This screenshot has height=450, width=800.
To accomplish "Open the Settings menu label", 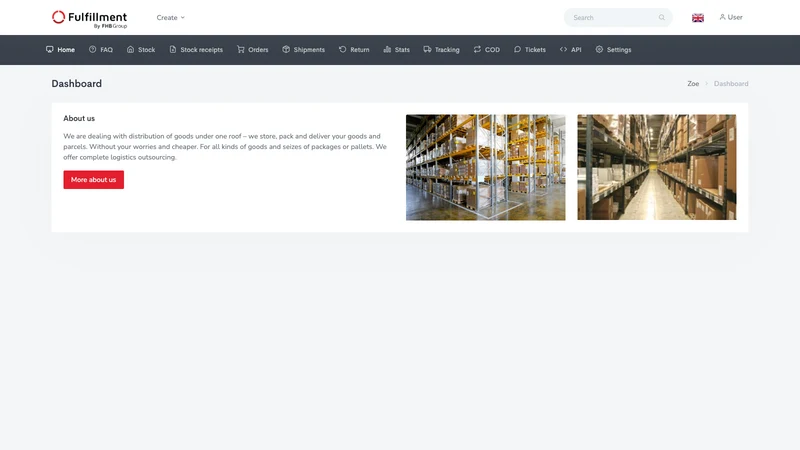I will [x=619, y=50].
